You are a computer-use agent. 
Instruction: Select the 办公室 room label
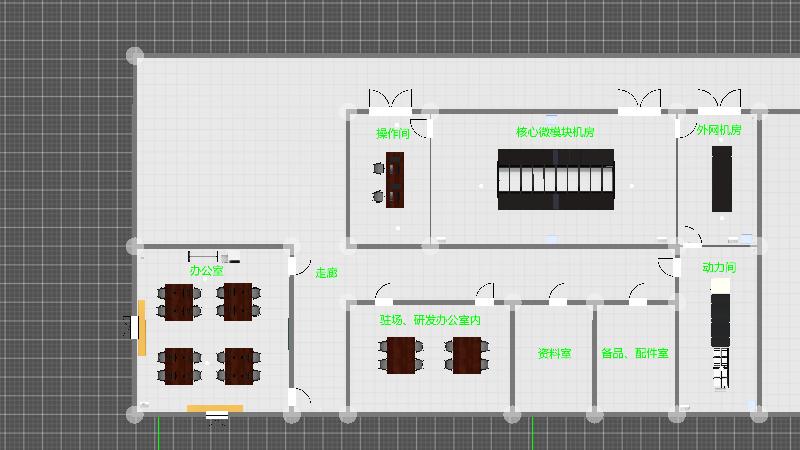click(207, 271)
